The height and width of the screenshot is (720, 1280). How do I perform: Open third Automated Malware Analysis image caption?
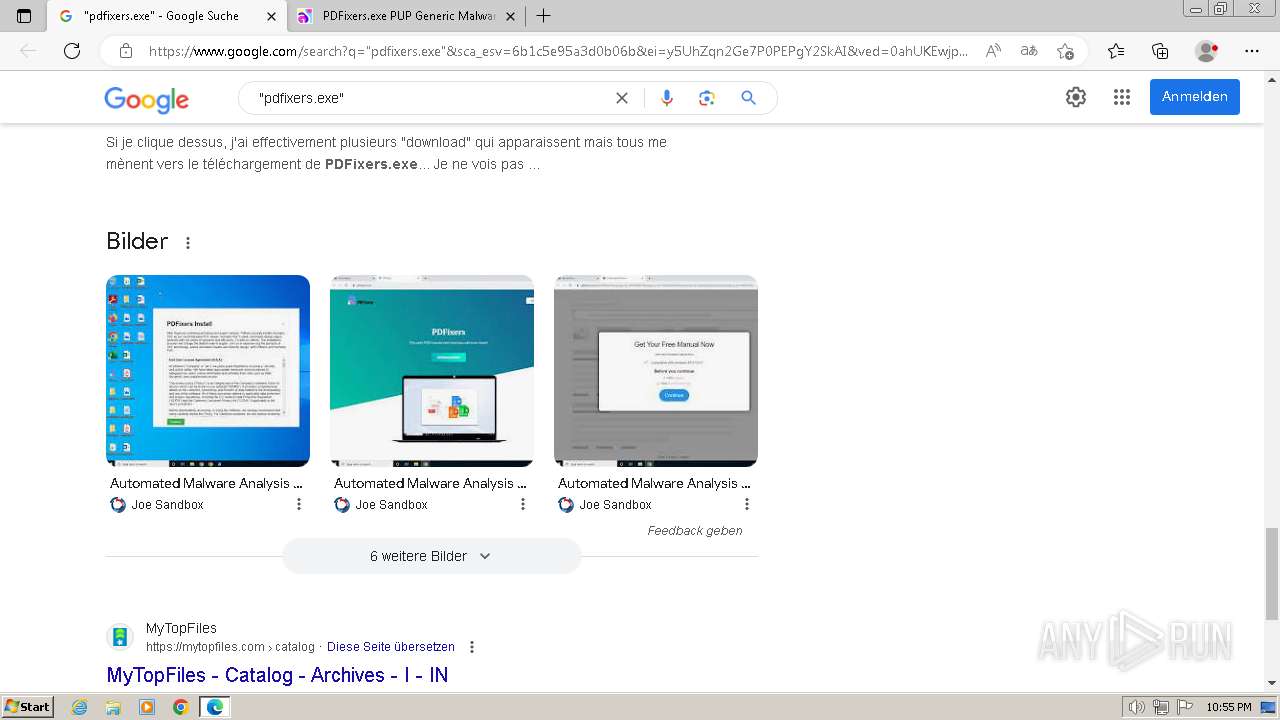click(x=654, y=483)
